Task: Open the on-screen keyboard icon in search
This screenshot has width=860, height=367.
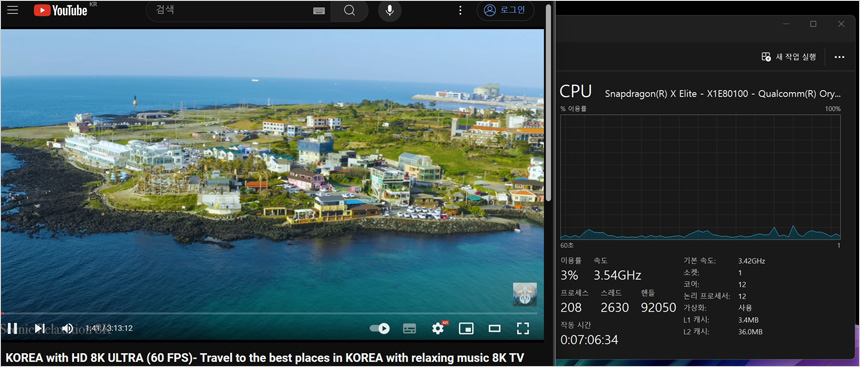Action: coord(319,11)
